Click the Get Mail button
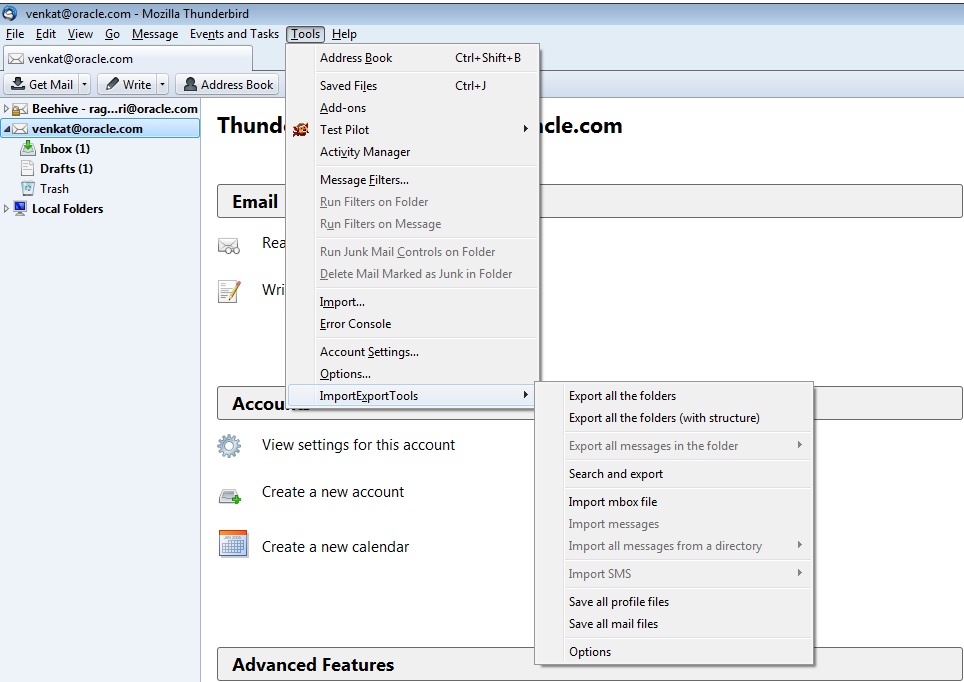Screen dimensions: 964x682 pyautogui.click(x=42, y=84)
